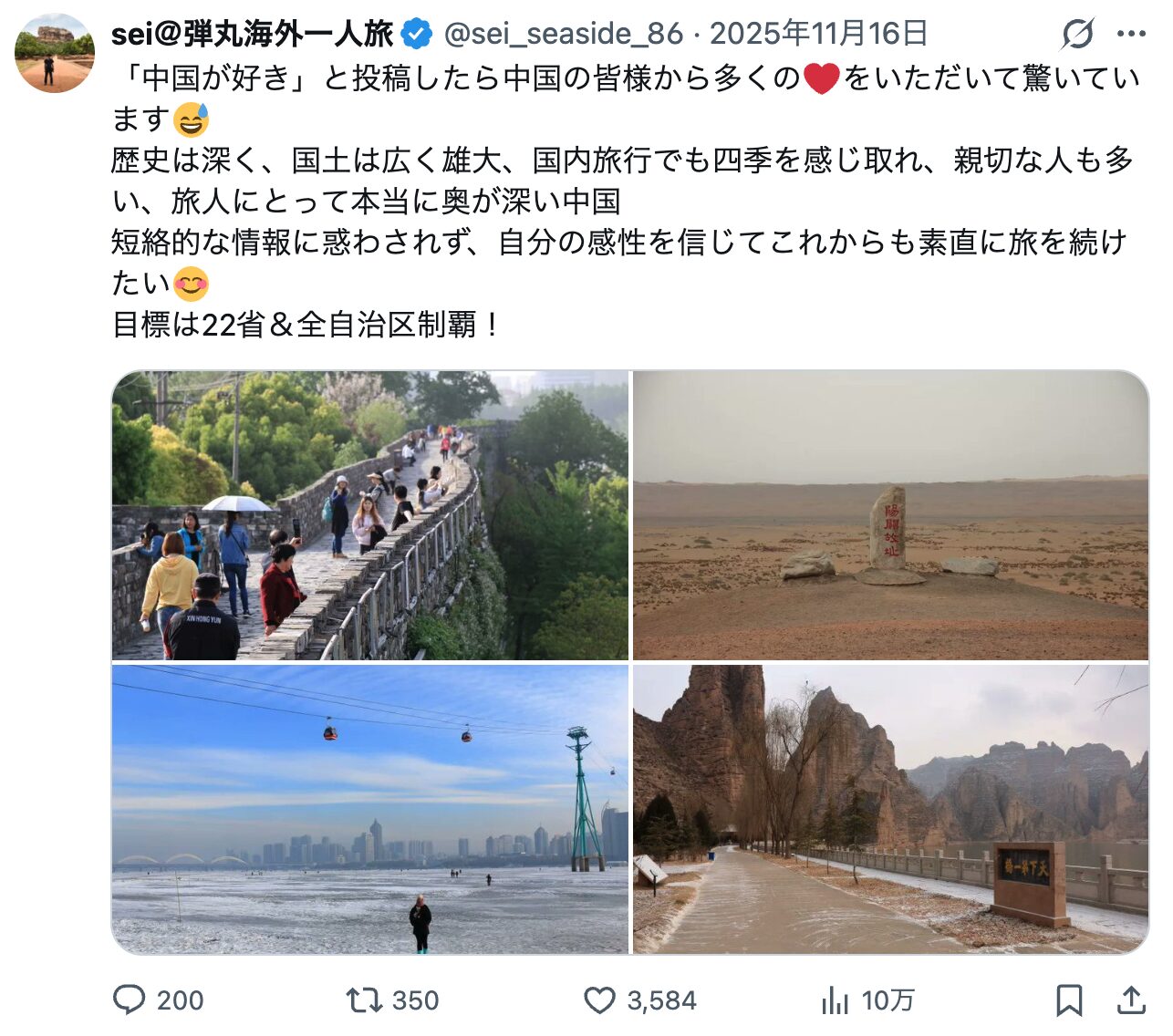The height and width of the screenshot is (1036, 1173).
Task: Click the 2025年11月16日 post date
Action: [818, 35]
